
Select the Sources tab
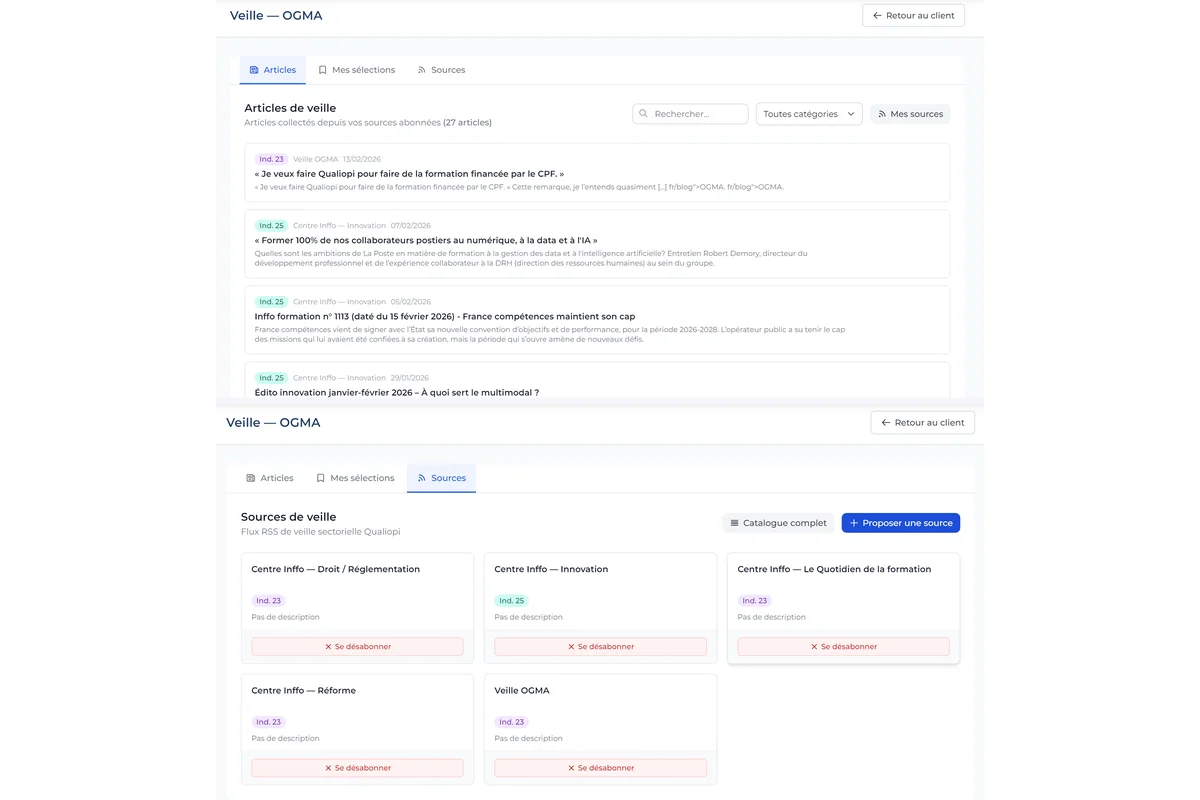pyautogui.click(x=440, y=477)
